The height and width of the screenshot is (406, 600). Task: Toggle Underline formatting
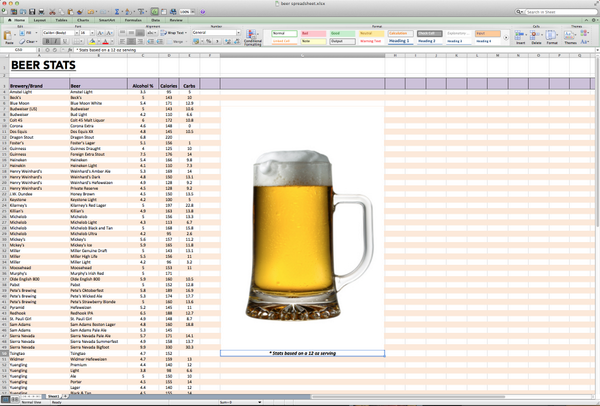65,41
